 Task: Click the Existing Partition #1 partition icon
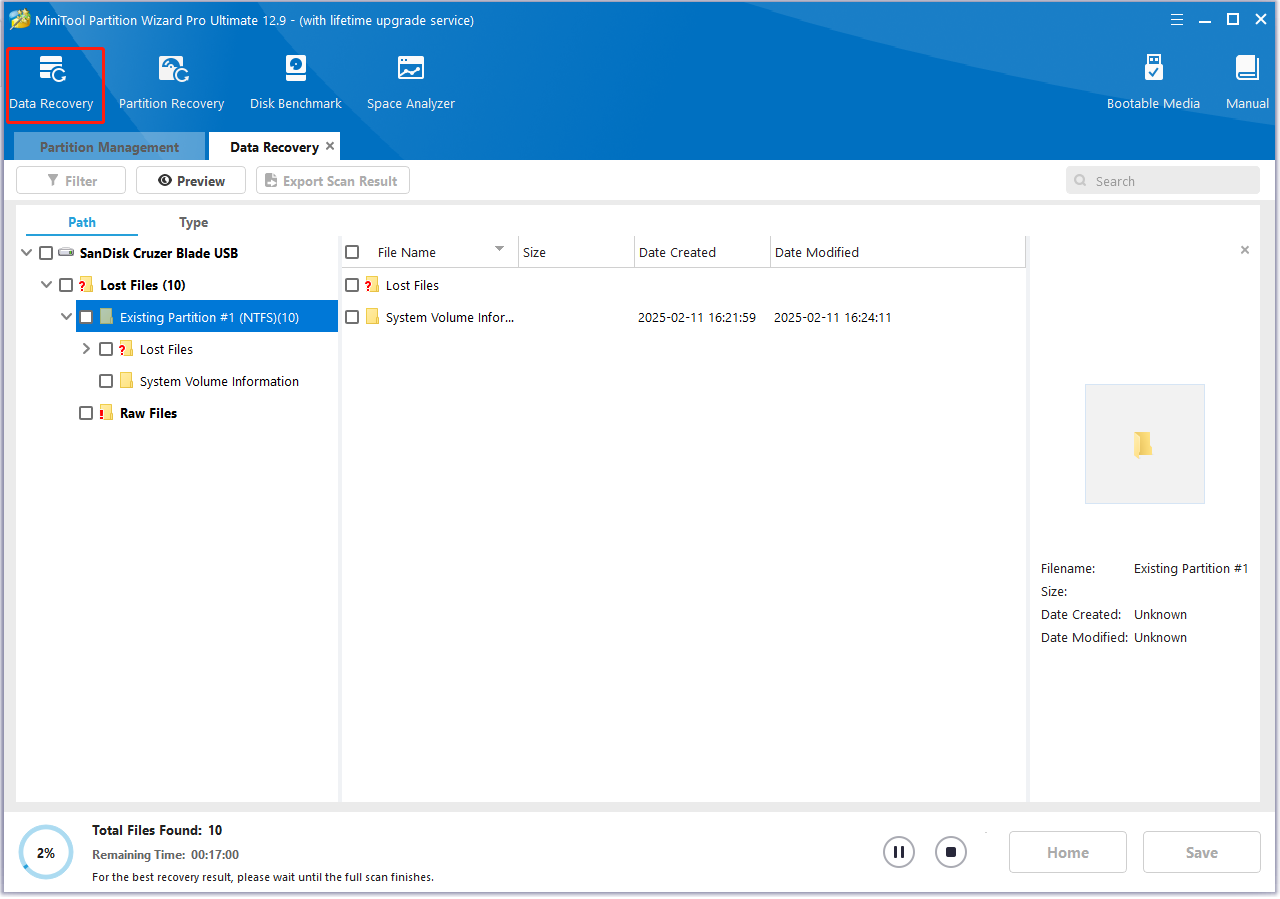click(106, 317)
